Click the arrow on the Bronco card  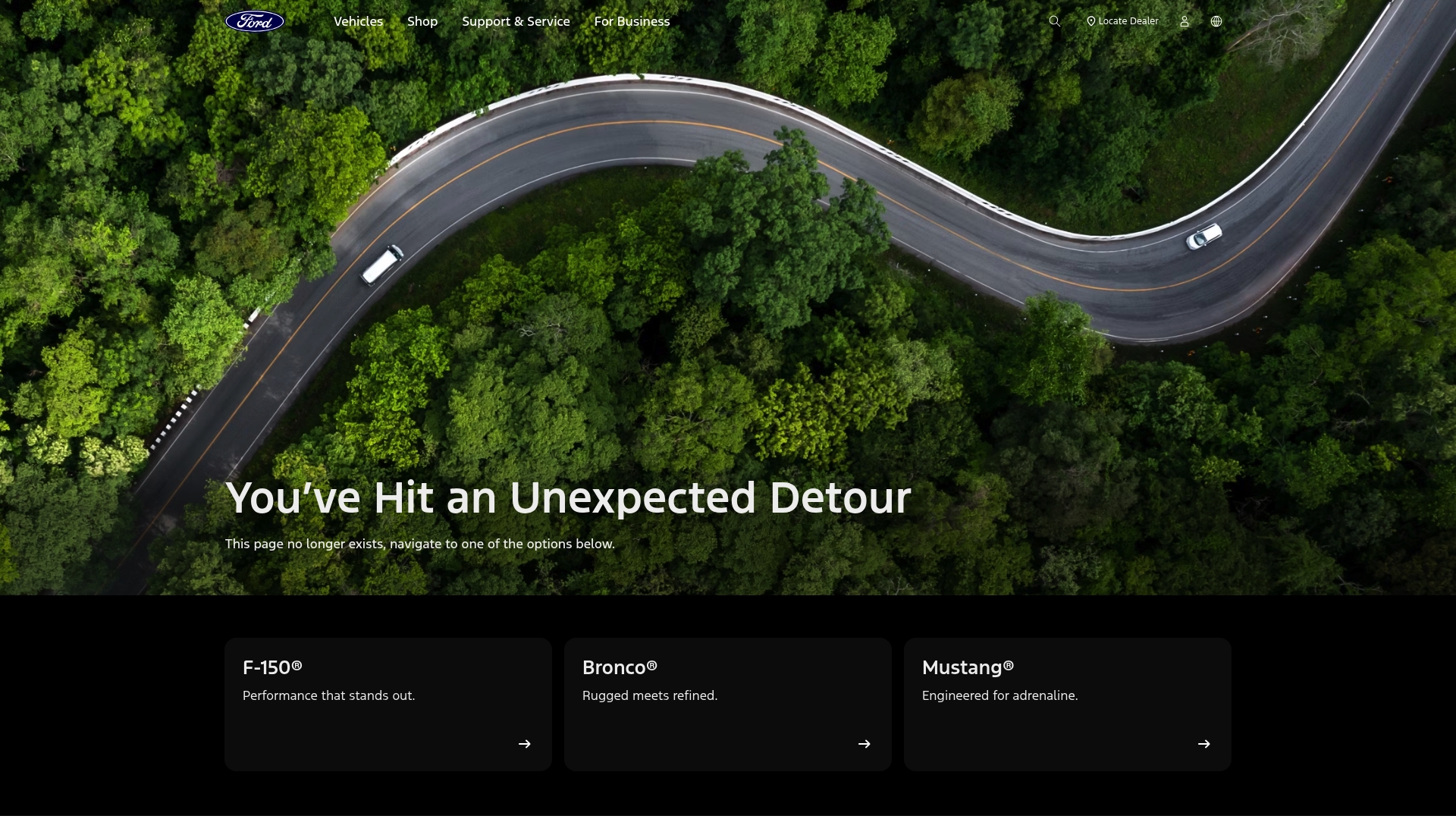(x=864, y=744)
